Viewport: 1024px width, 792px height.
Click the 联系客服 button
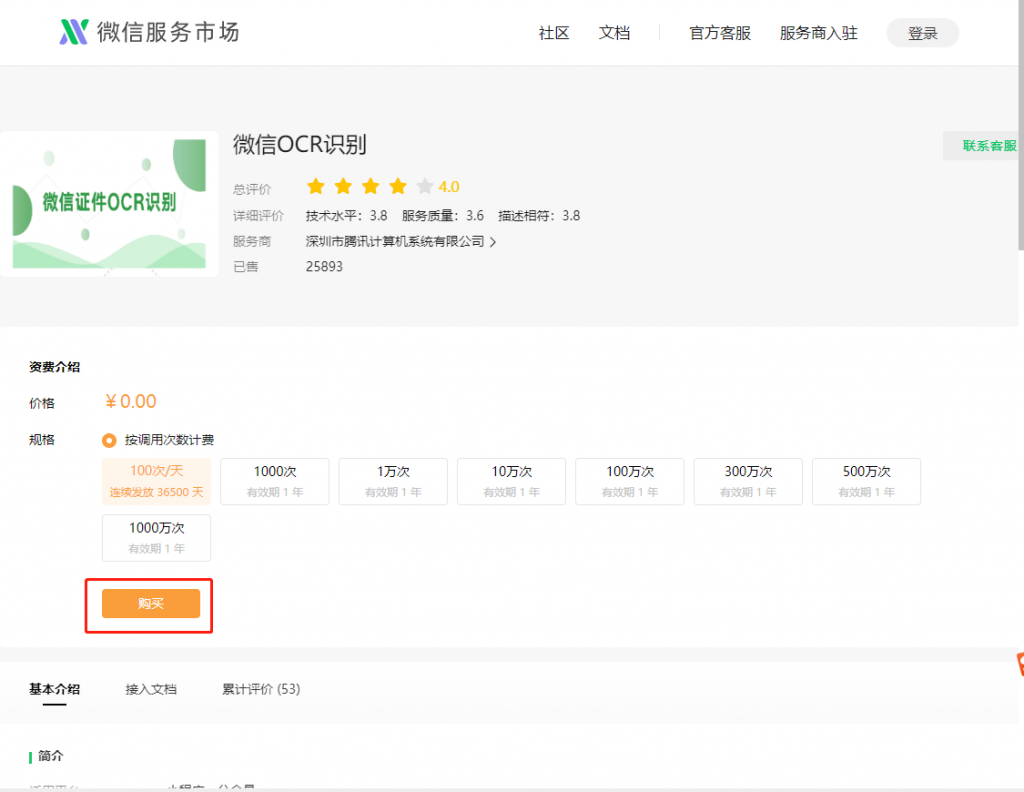point(983,146)
